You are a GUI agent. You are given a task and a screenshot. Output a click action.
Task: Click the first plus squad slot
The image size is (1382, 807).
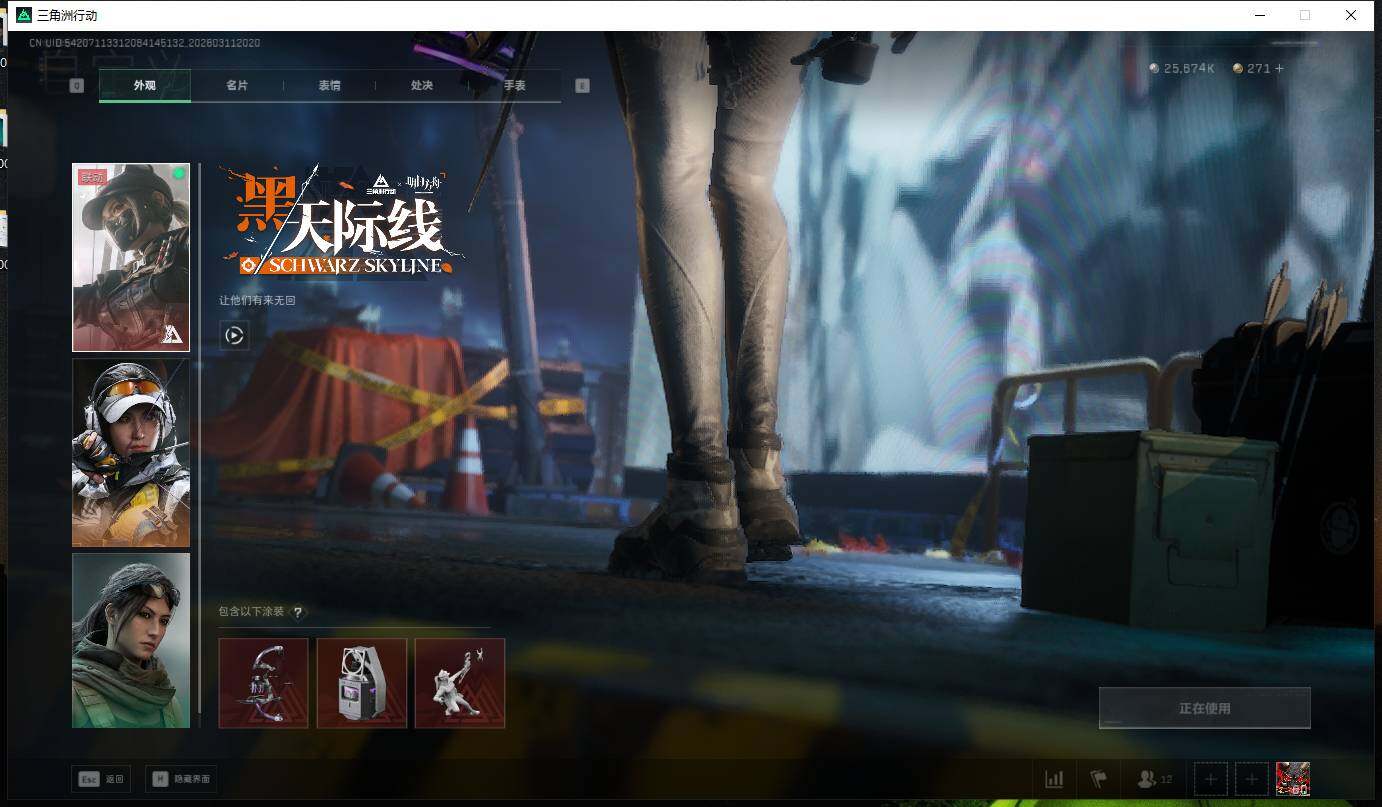pos(1211,779)
